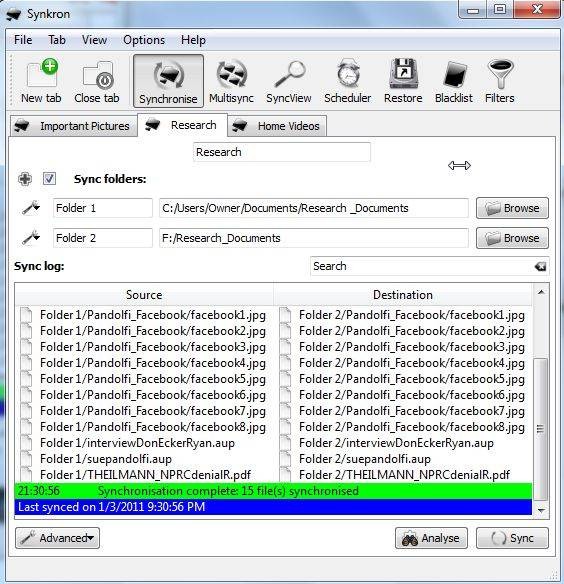
Task: Click the Destination column header
Action: pos(403,295)
